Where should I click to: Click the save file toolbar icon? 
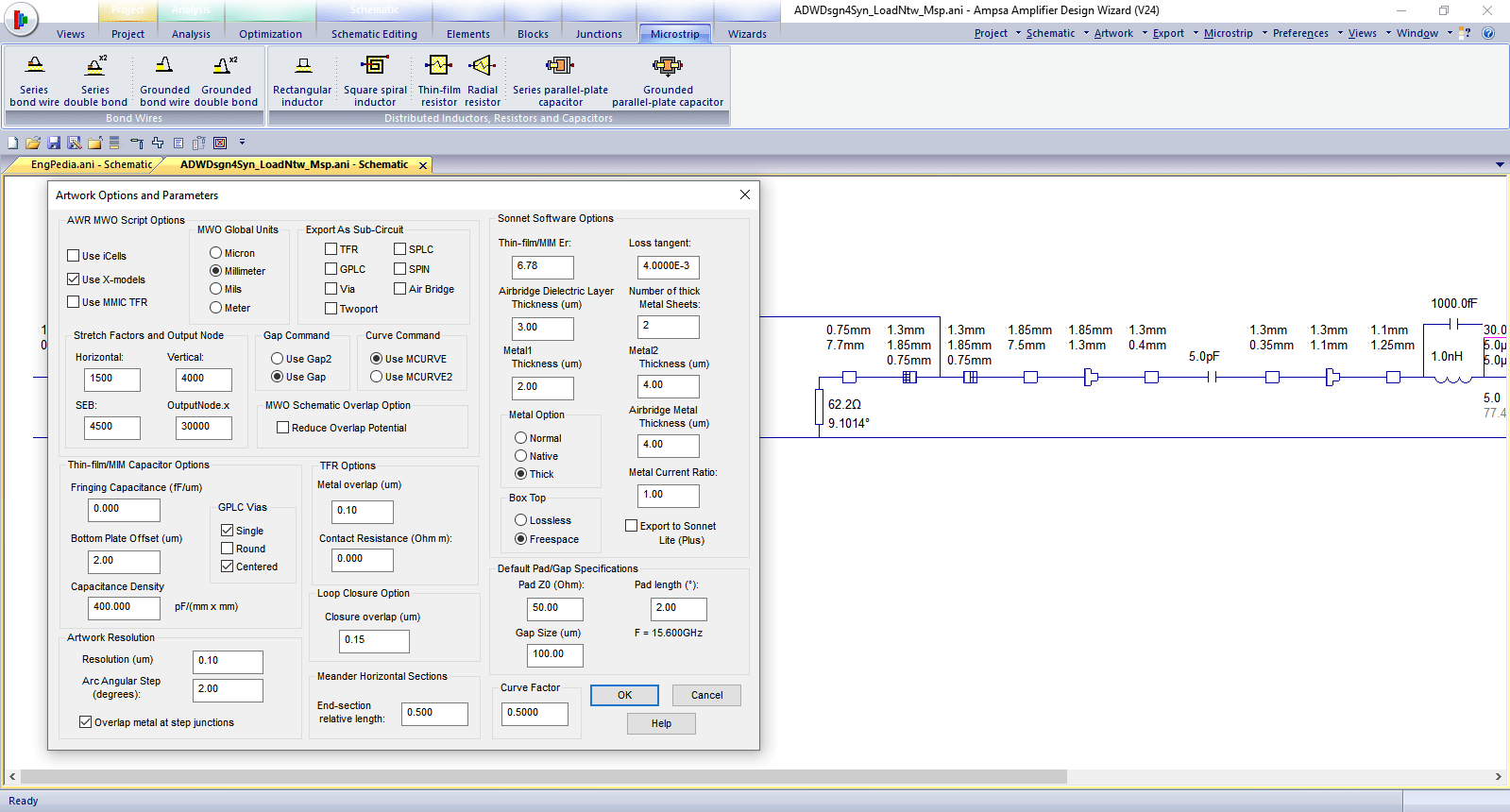[54, 143]
